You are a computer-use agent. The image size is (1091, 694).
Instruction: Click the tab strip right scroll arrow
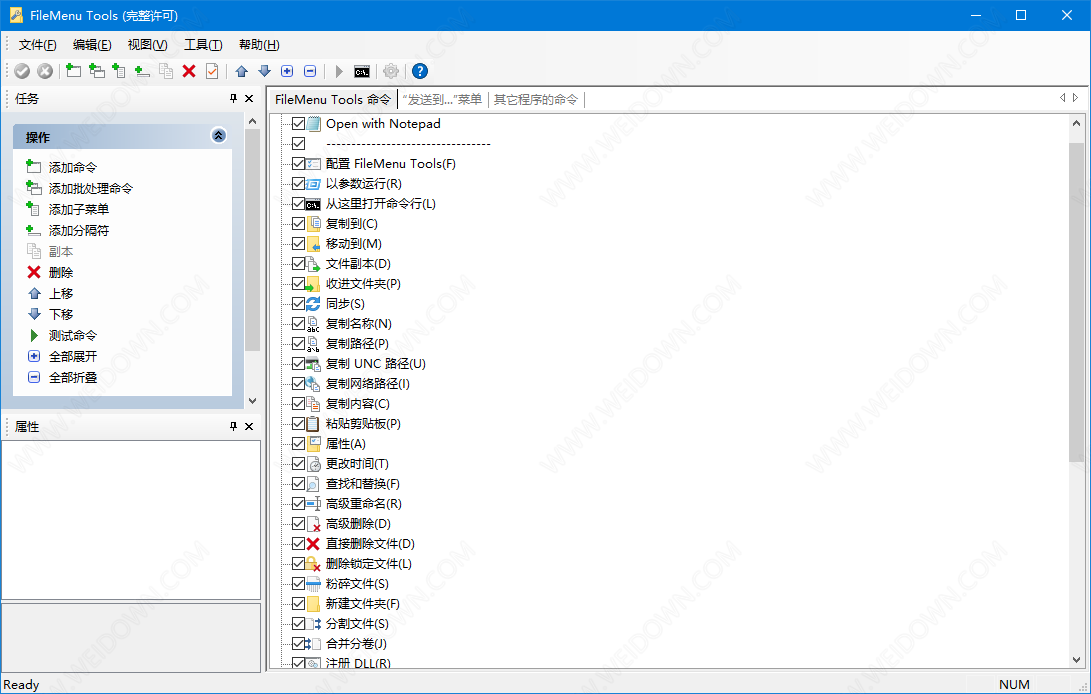point(1076,98)
